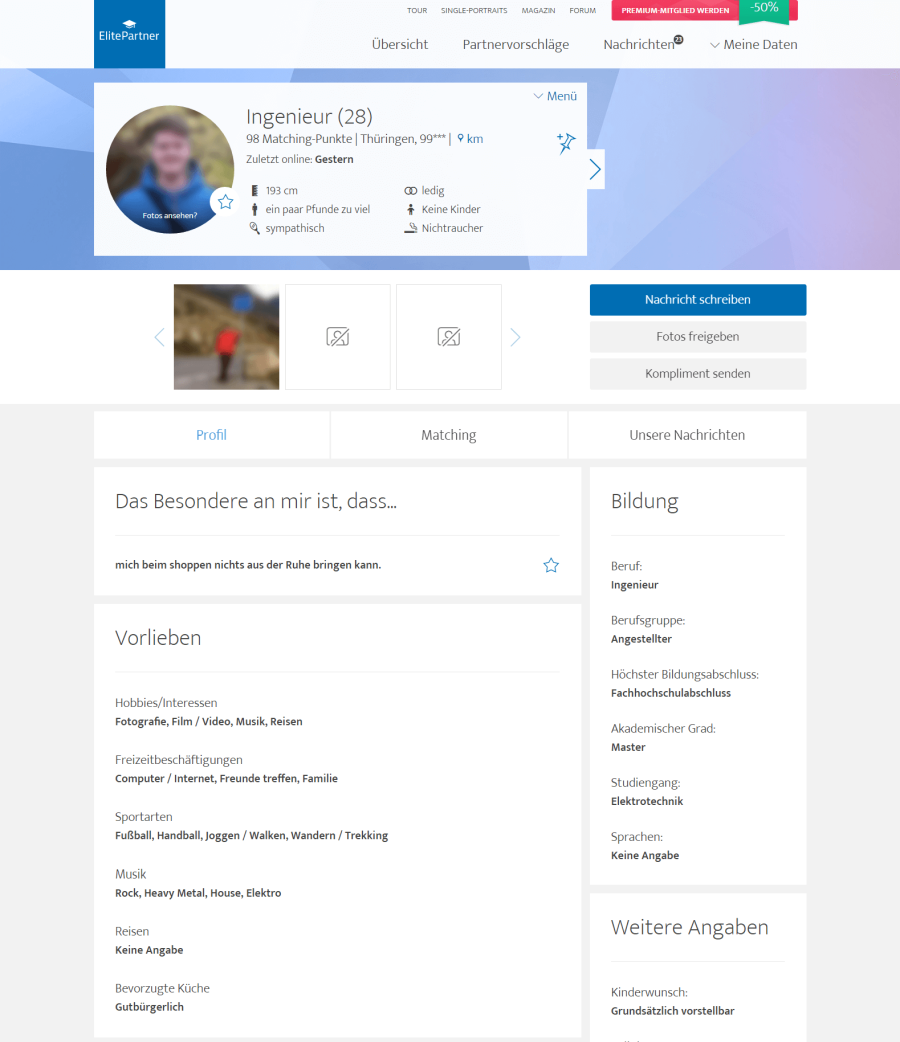Click the second hidden photo placeholder icon
This screenshot has width=900, height=1042.
449,337
